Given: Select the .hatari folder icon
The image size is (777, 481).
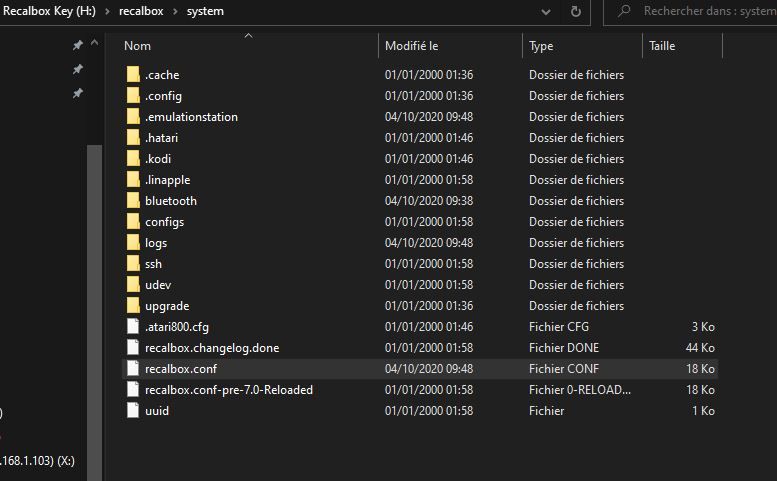Looking at the screenshot, I should point(133,138).
